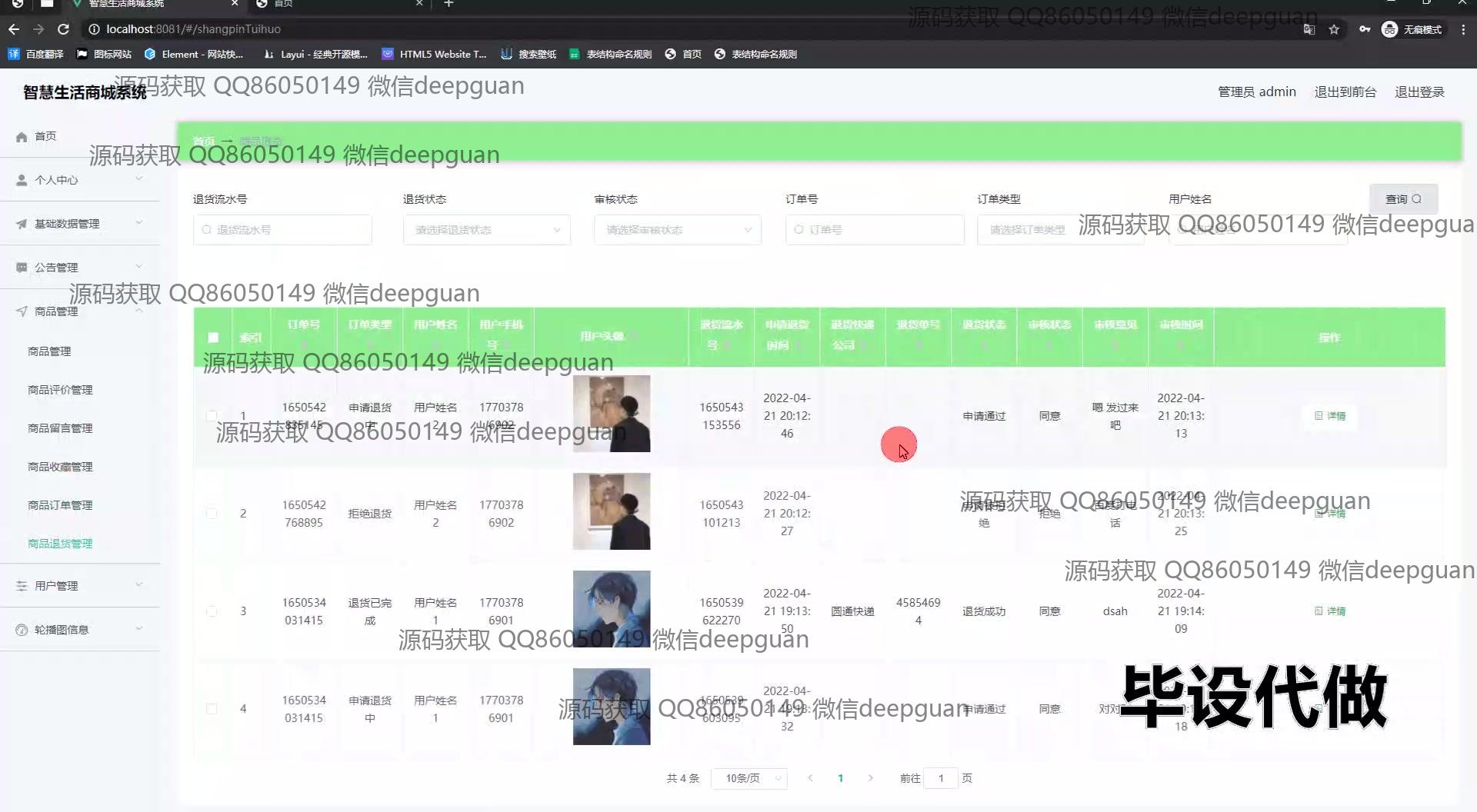
Task: Open 商品订单管理 in the sidebar
Action: point(60,505)
